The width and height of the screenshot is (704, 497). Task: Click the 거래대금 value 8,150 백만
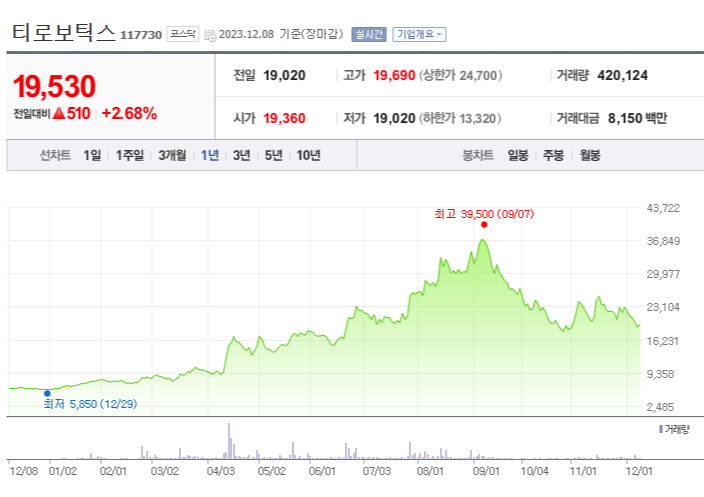tap(638, 119)
